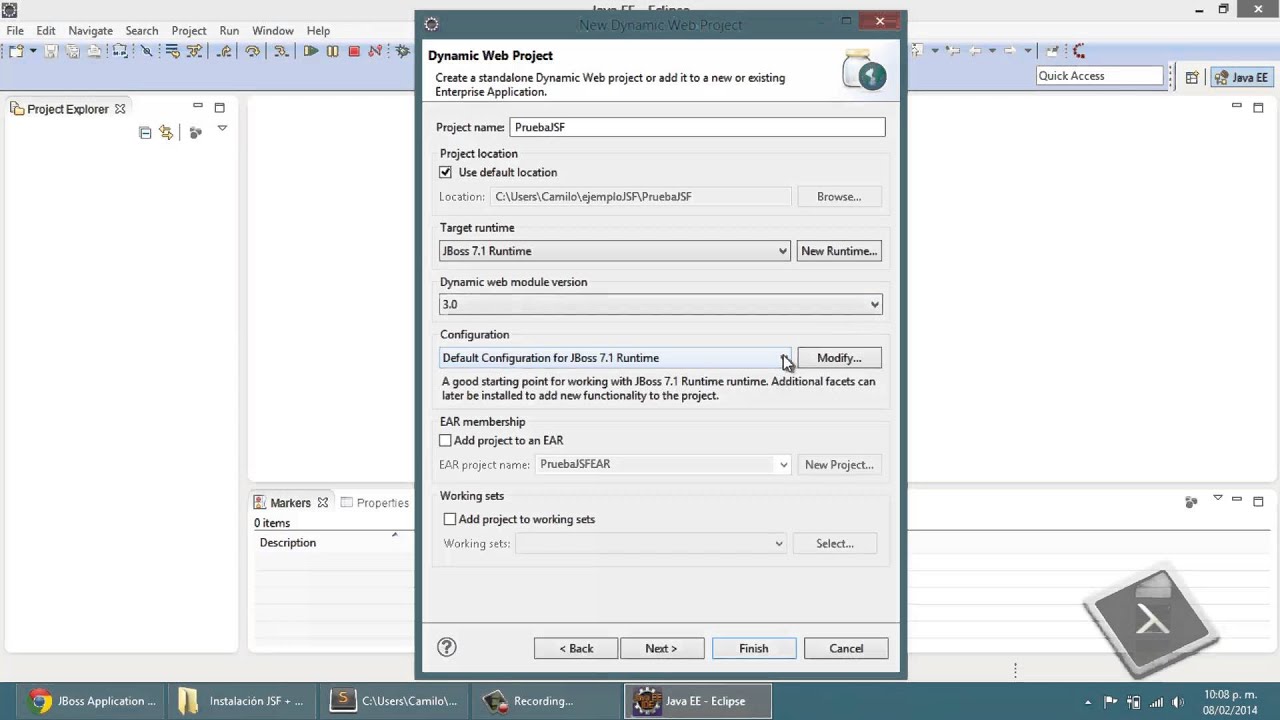Click the Resume debug toolbar icon
The height and width of the screenshot is (720, 1280).
tap(310, 51)
